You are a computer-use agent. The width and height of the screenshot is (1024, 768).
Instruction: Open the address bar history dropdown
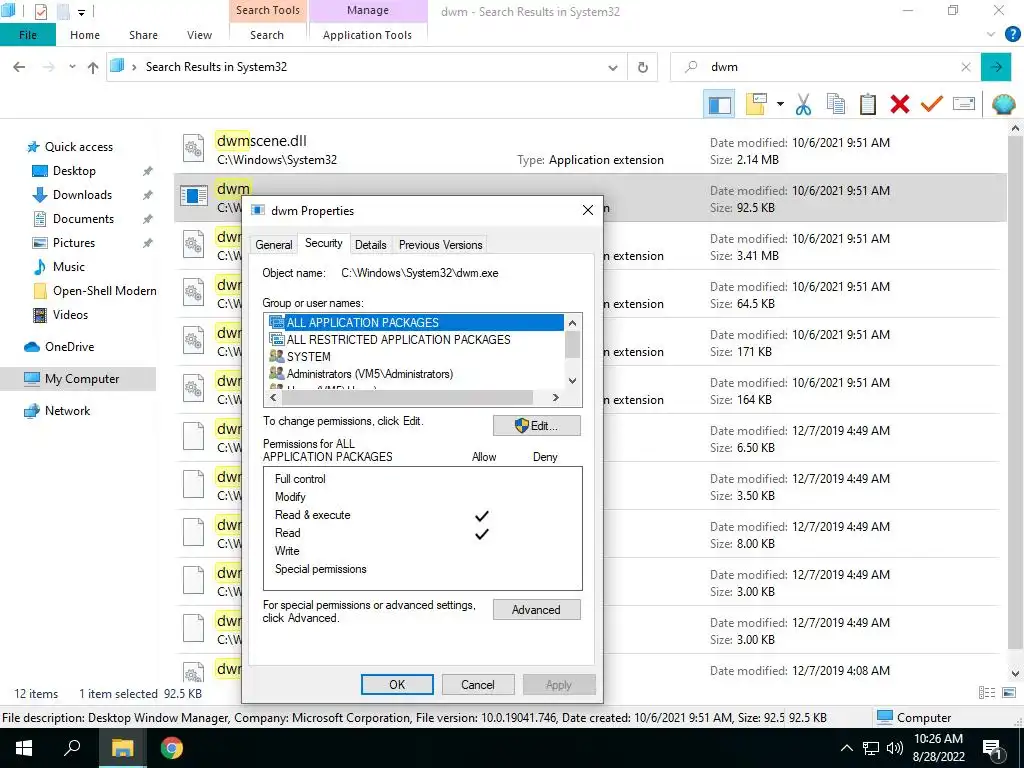tap(613, 67)
